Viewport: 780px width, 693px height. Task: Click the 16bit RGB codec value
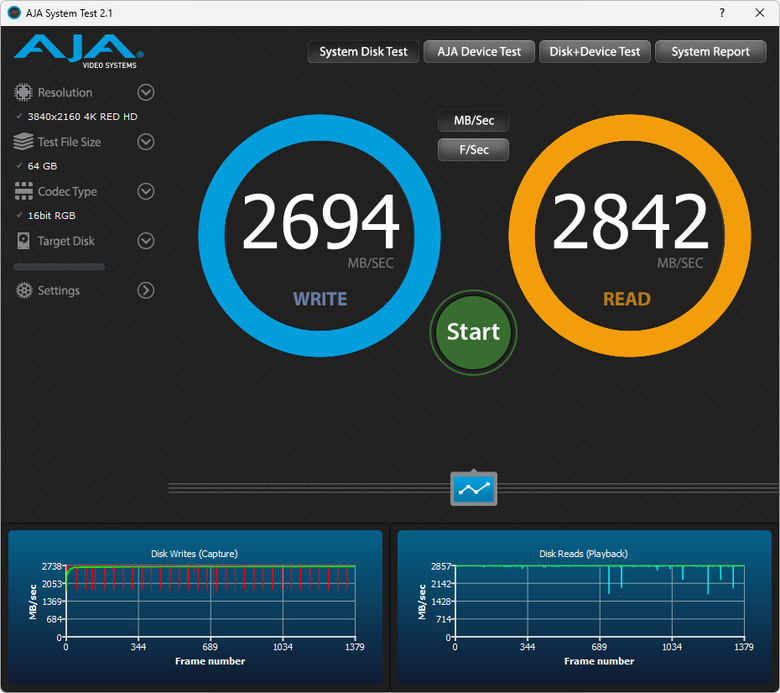click(52, 215)
